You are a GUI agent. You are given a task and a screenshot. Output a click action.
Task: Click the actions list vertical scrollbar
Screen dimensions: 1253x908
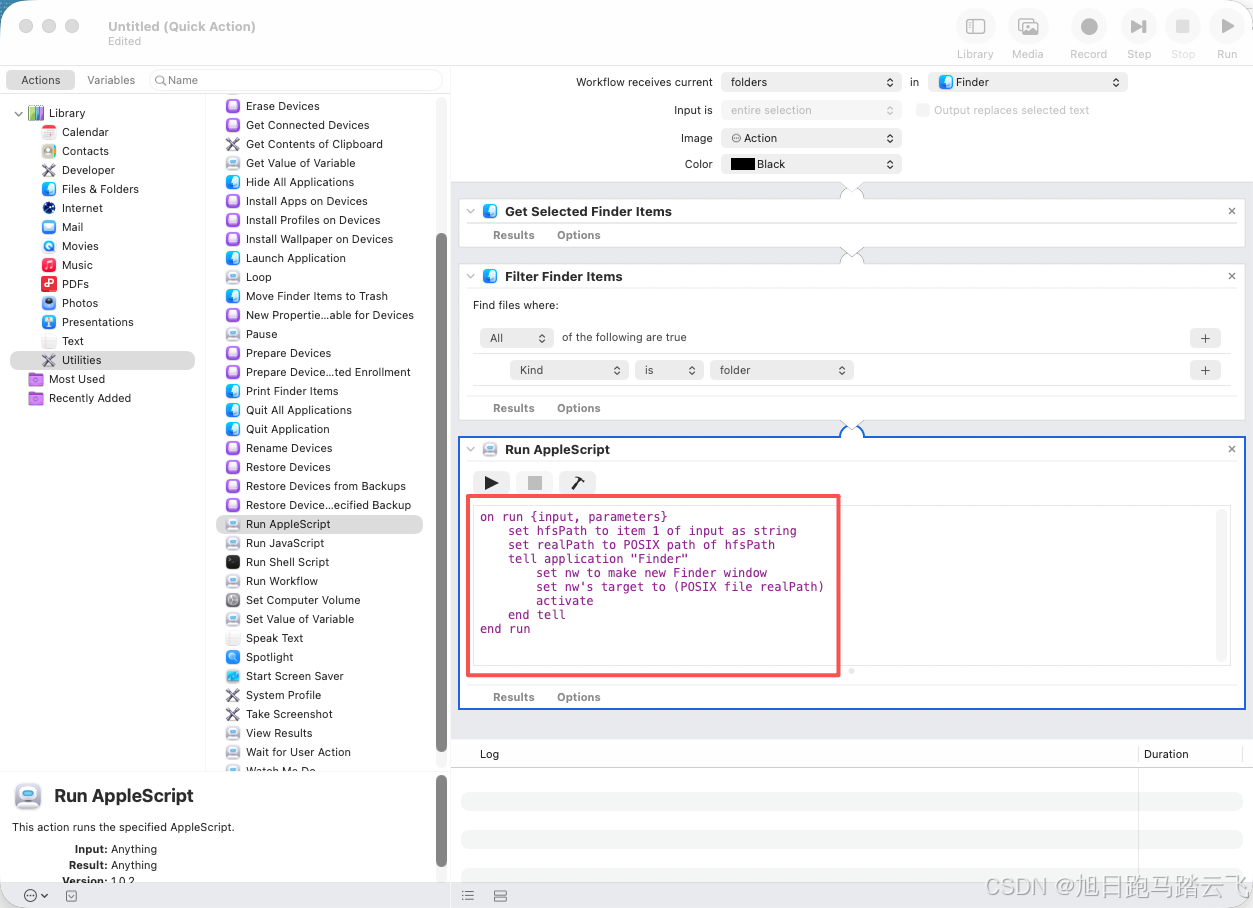click(x=441, y=491)
